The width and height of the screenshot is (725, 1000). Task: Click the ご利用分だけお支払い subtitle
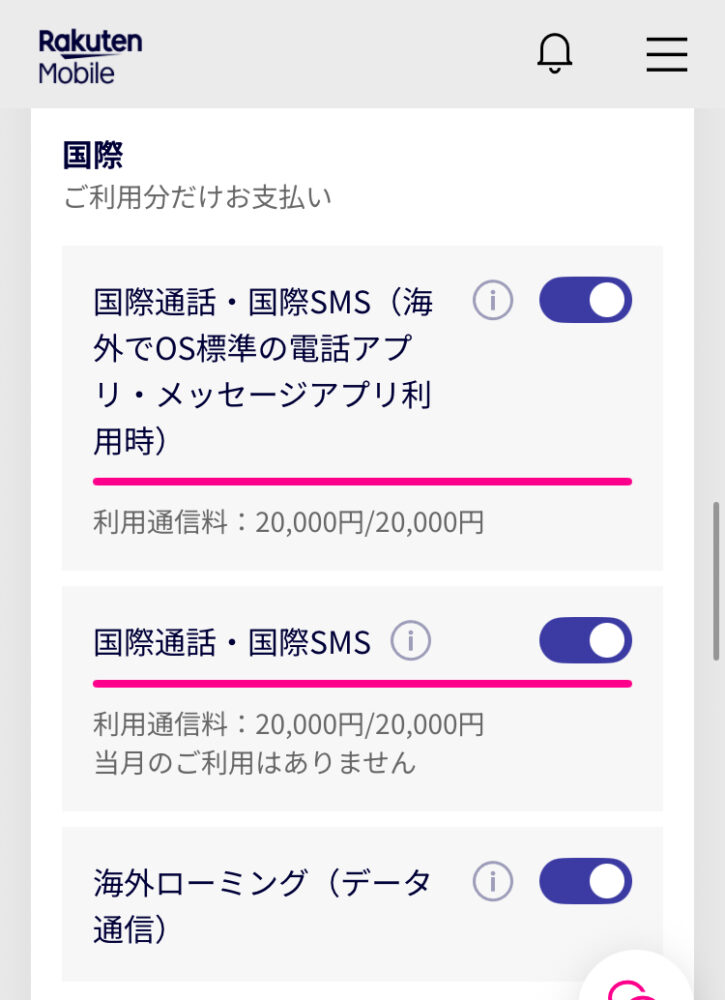click(x=197, y=197)
